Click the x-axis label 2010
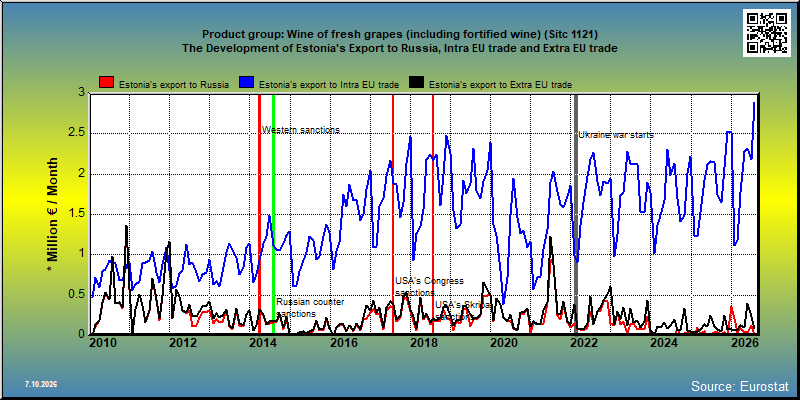The width and height of the screenshot is (800, 400). (x=102, y=342)
